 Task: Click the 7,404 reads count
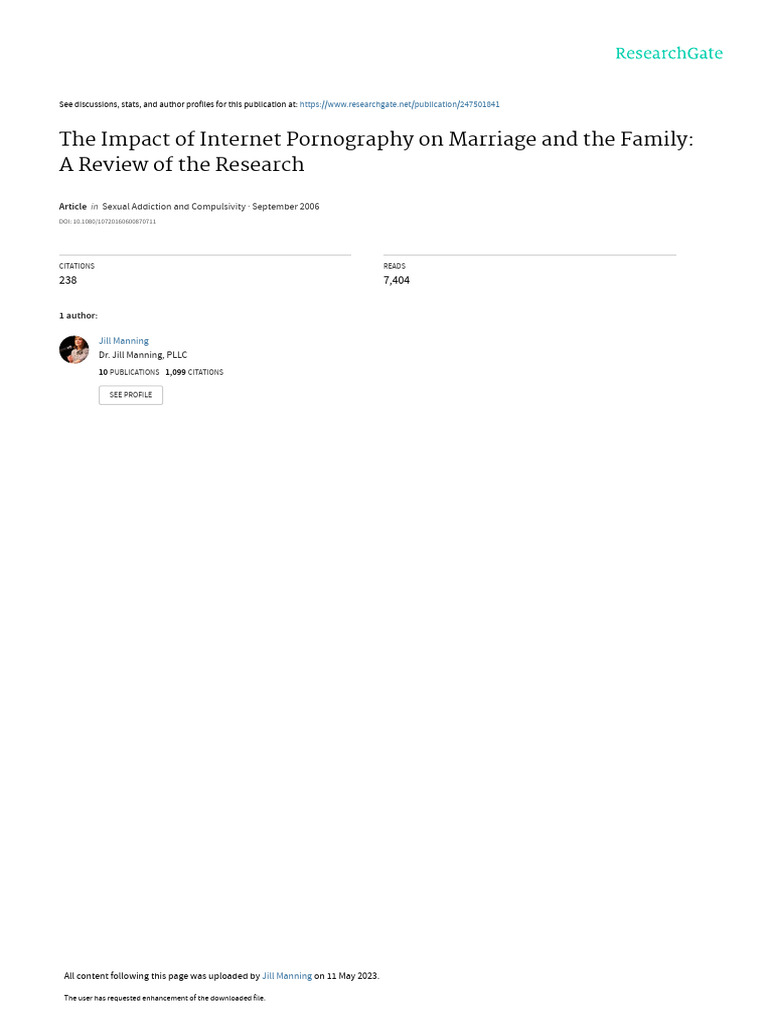[396, 280]
